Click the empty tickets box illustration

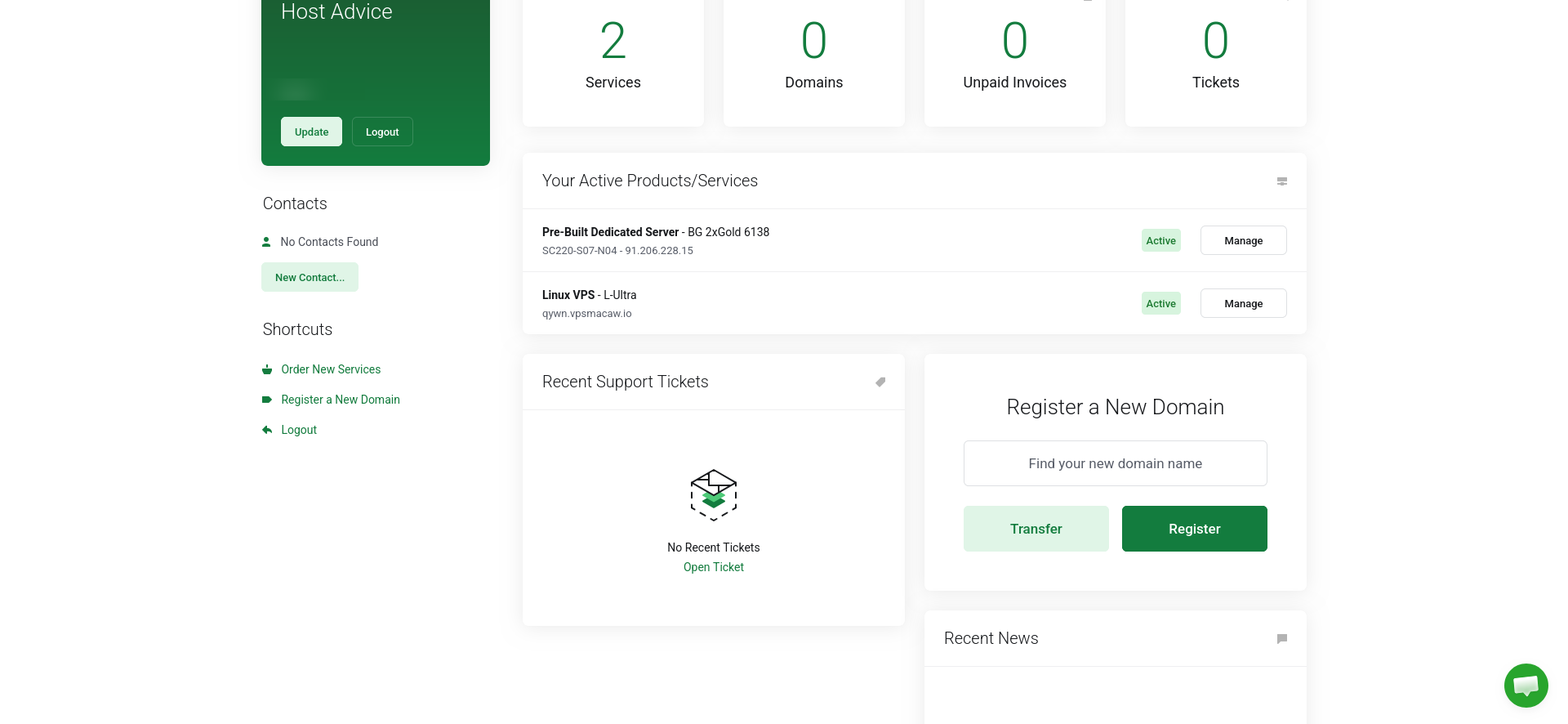714,495
